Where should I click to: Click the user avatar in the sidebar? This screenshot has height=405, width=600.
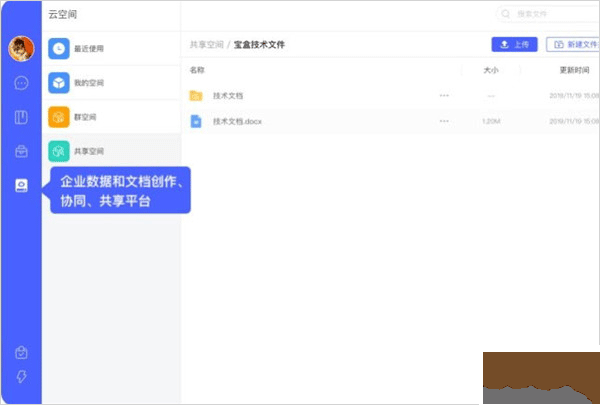coord(21,48)
